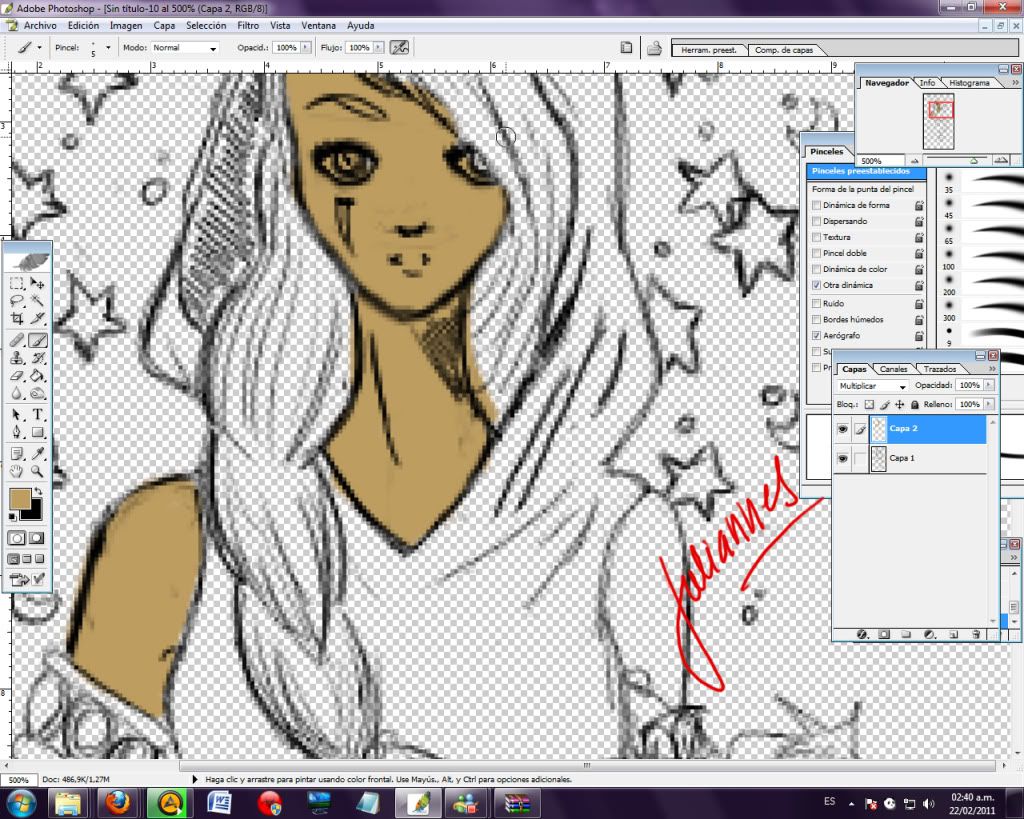Open layer Opacidad arrow in Capas
The image size is (1024, 819).
click(989, 385)
